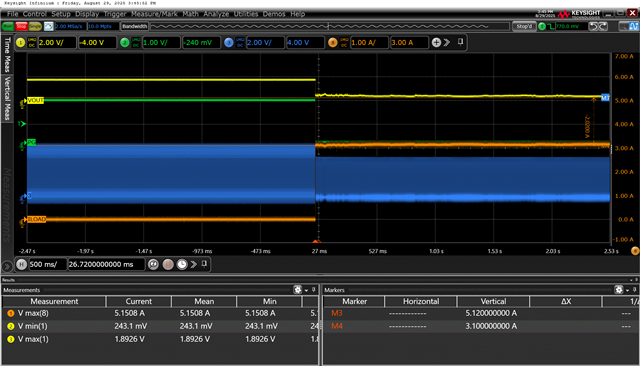The height and width of the screenshot is (366, 640).
Task: Select the V max(8) measurement row
Action: 160,313
